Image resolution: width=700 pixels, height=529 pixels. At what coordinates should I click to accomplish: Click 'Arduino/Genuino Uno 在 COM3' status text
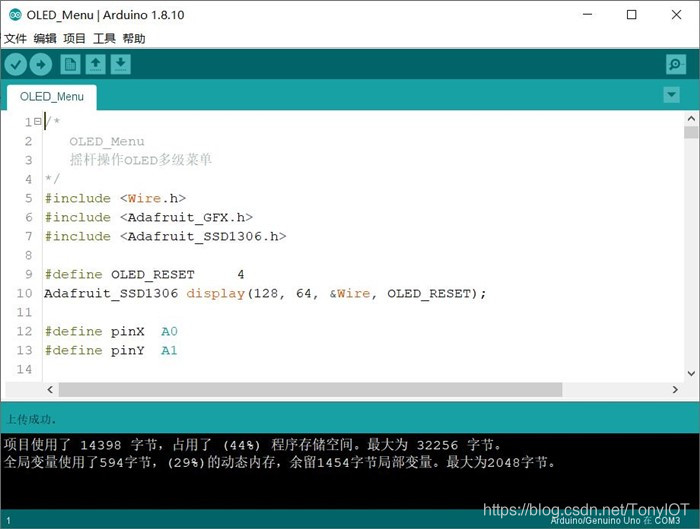click(x=615, y=521)
